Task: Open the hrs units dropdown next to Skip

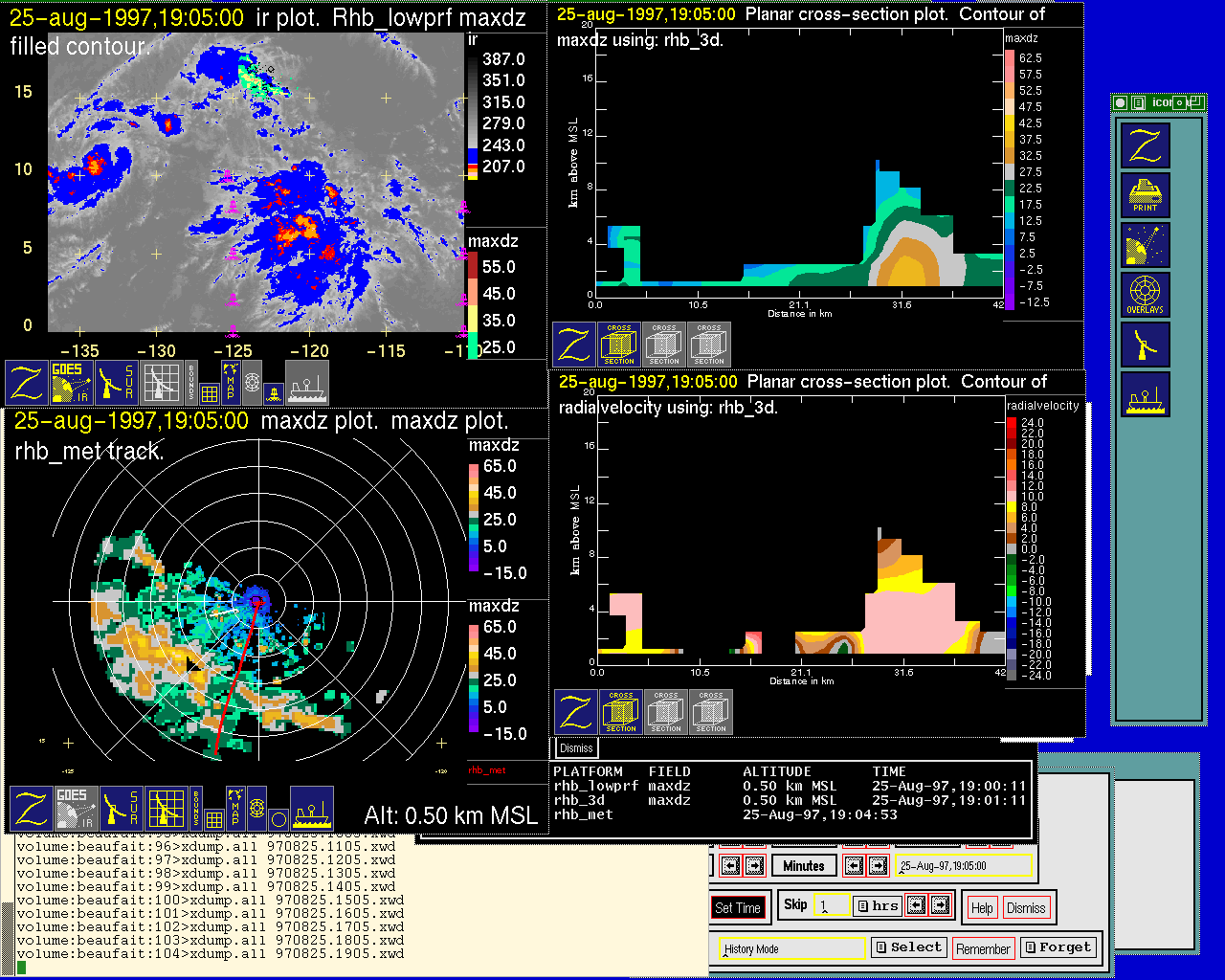Action: 877,905
